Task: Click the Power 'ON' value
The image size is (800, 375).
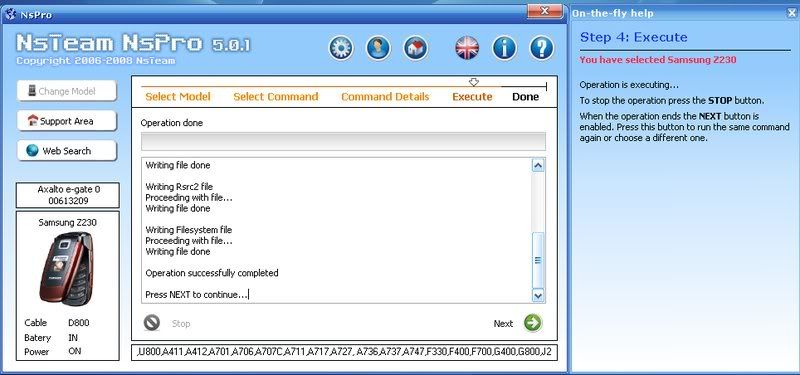Action: click(74, 352)
